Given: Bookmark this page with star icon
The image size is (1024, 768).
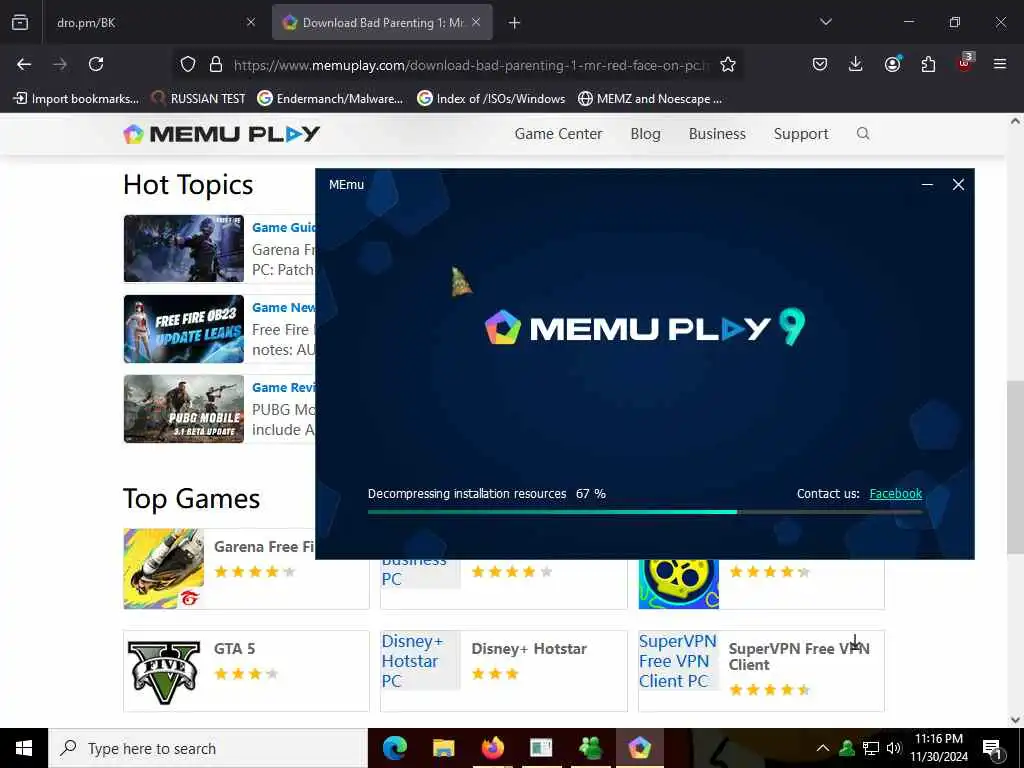Looking at the screenshot, I should click(x=728, y=64).
